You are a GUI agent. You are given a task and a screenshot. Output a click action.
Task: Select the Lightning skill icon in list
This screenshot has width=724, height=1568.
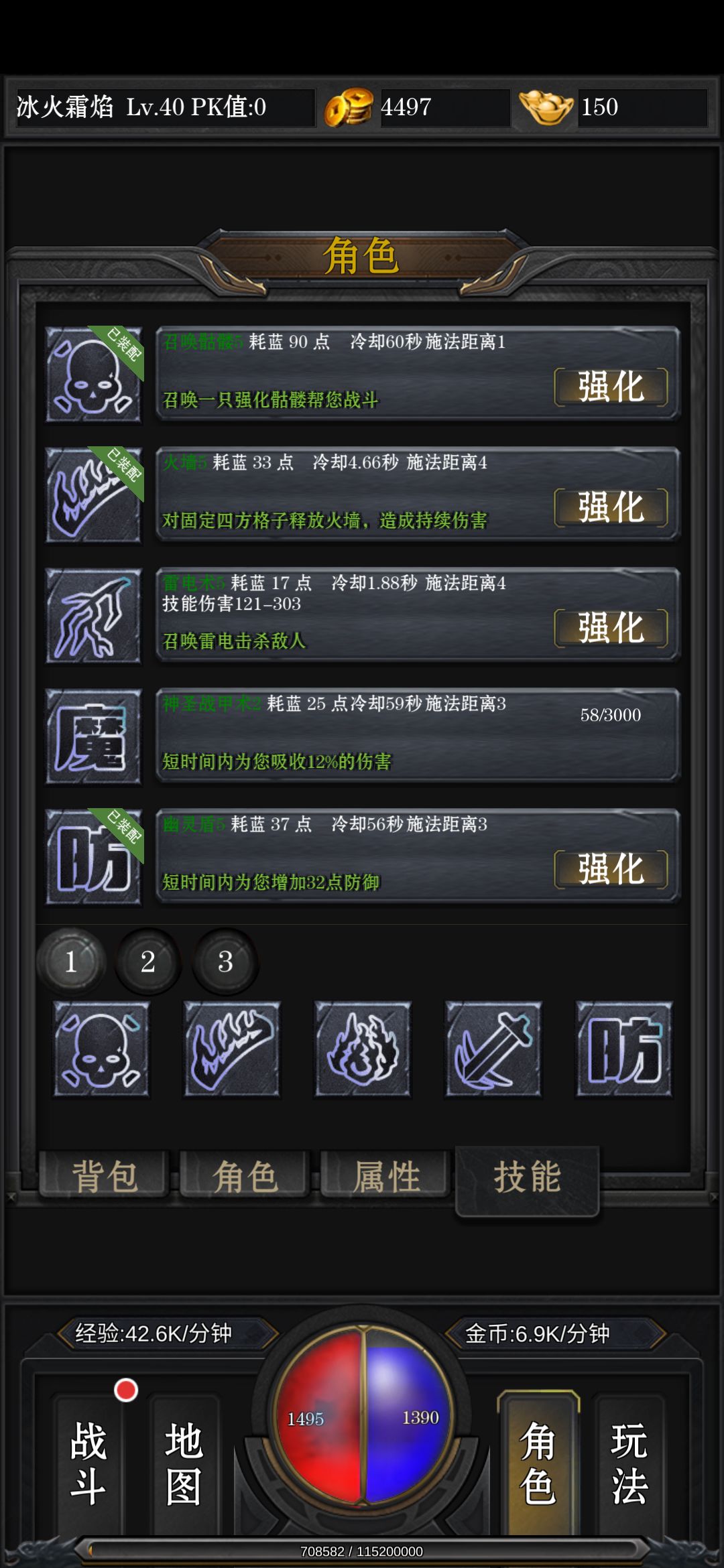pyautogui.click(x=94, y=616)
